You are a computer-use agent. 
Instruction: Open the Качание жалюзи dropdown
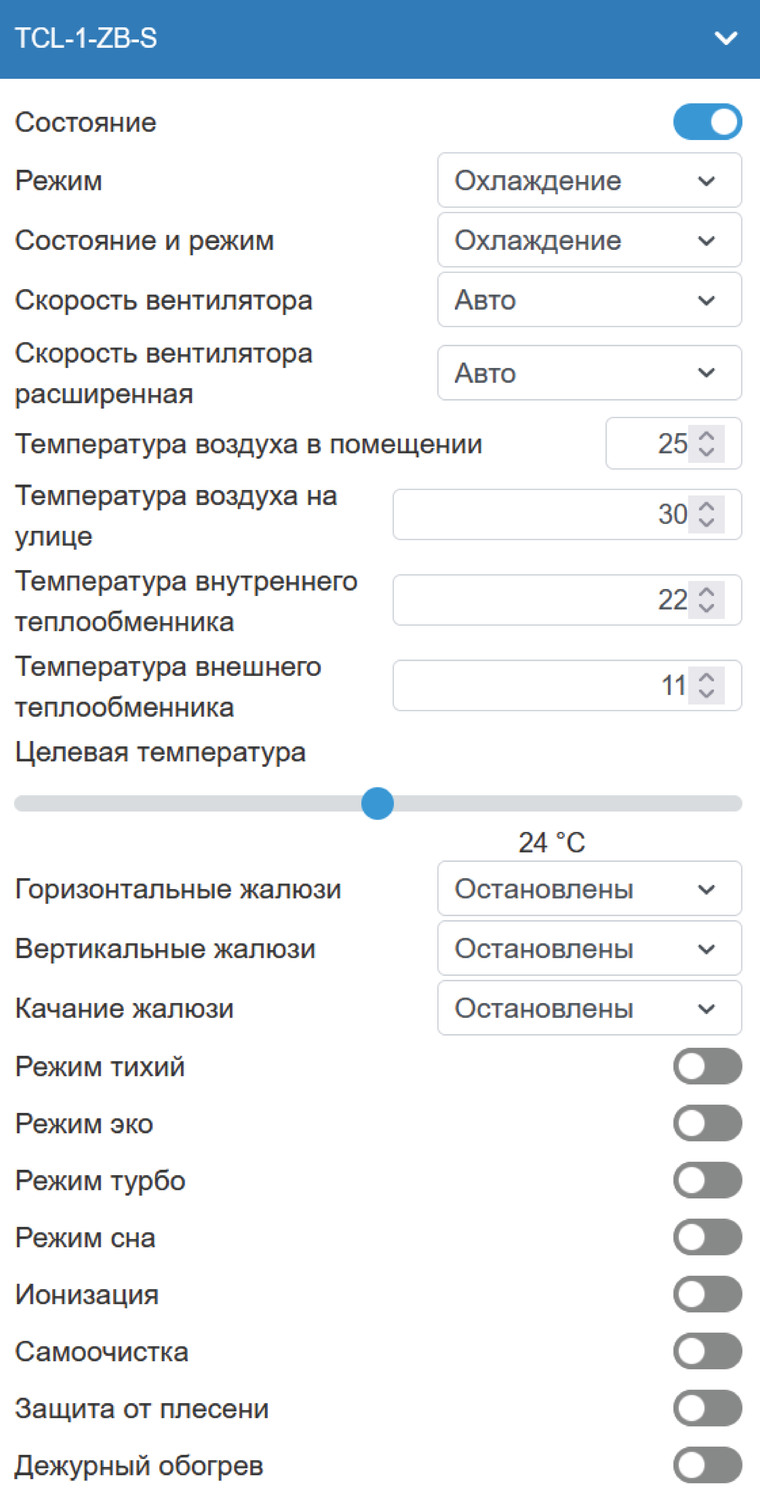(589, 1008)
